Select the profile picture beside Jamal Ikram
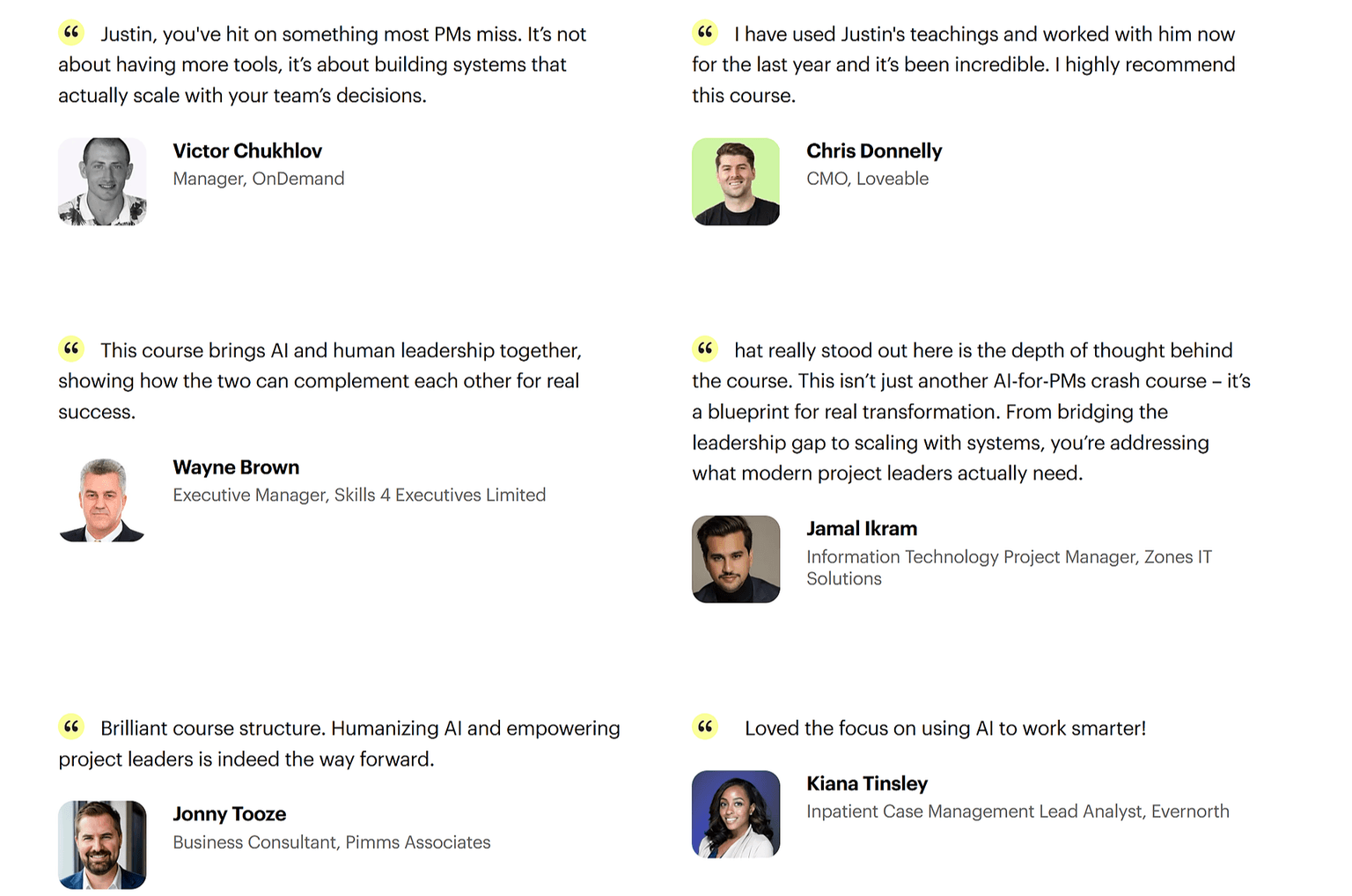 pos(736,559)
